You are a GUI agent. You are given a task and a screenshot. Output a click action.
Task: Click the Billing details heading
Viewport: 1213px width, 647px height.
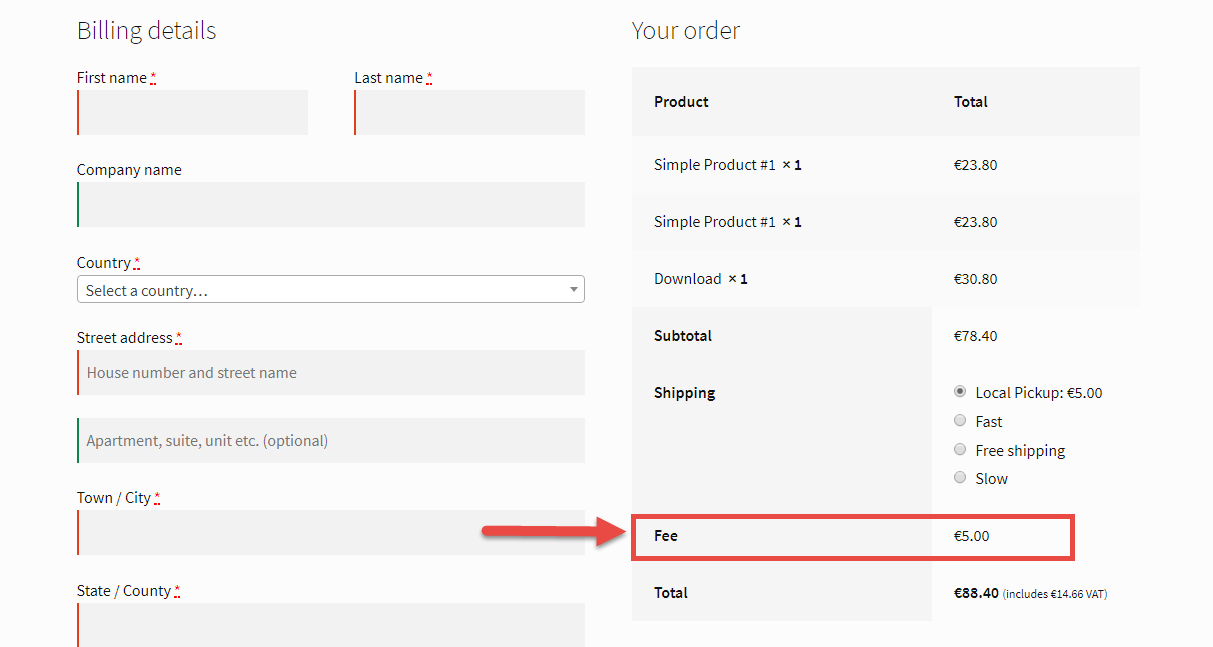[146, 31]
